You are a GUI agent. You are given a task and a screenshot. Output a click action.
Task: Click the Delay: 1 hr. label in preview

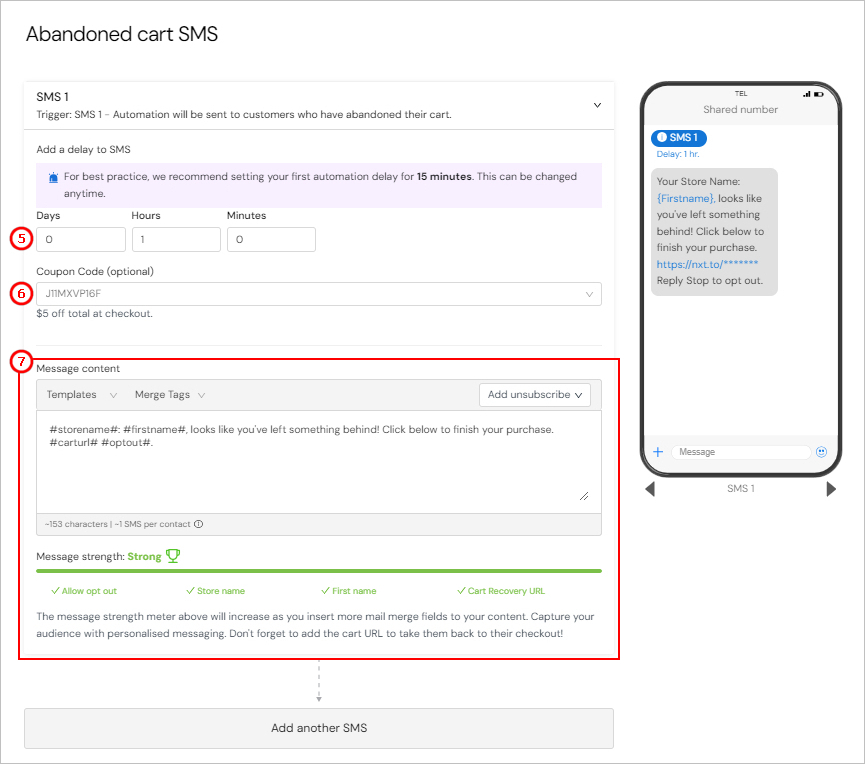(678, 154)
